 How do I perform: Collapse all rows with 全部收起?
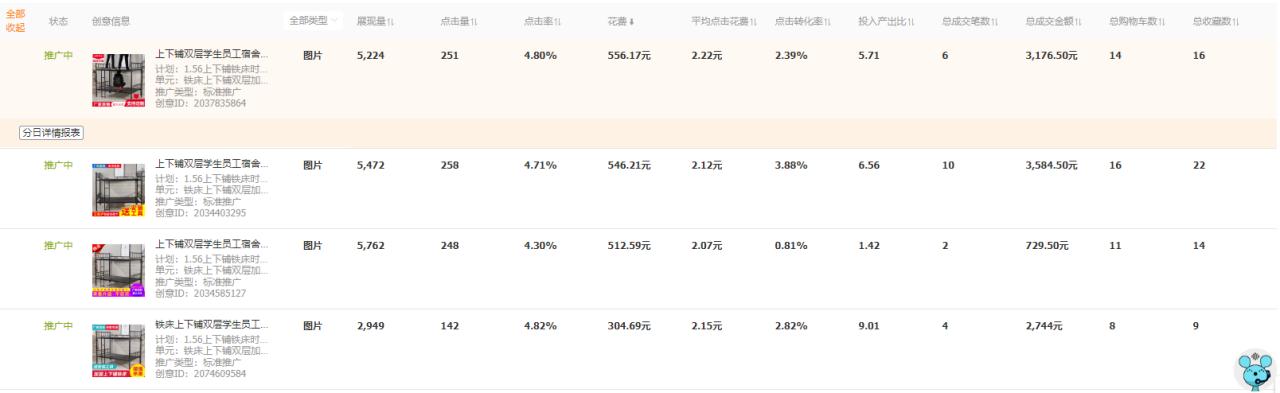[16, 21]
